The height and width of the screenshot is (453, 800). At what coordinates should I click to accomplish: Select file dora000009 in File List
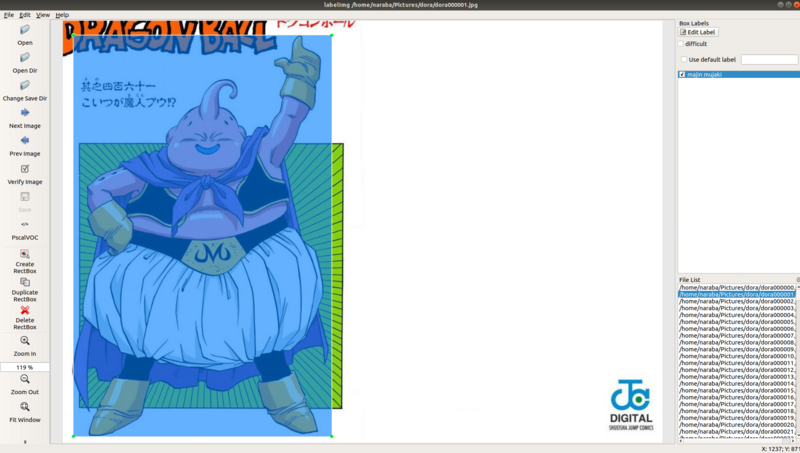(737, 349)
